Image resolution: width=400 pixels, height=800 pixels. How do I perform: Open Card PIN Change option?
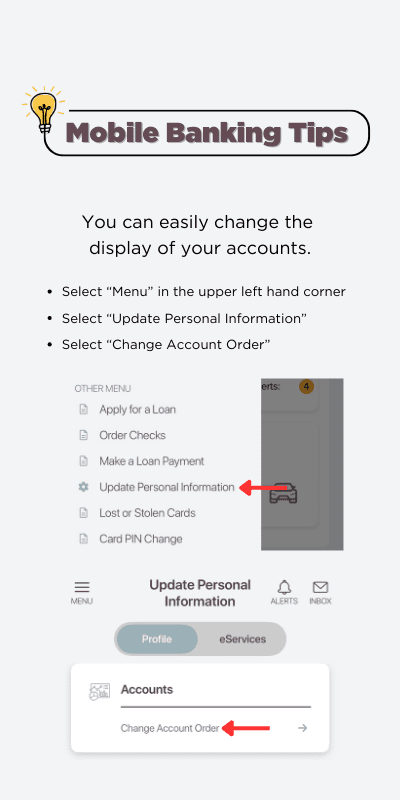click(x=141, y=539)
